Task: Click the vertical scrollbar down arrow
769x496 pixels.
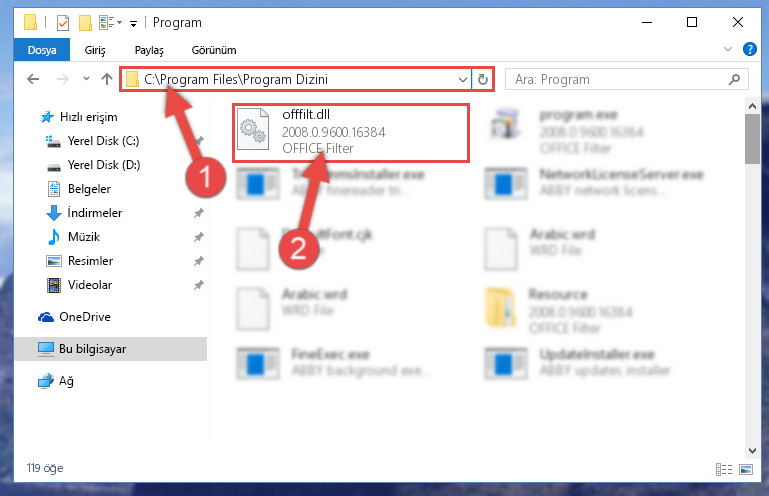Action: [x=752, y=451]
